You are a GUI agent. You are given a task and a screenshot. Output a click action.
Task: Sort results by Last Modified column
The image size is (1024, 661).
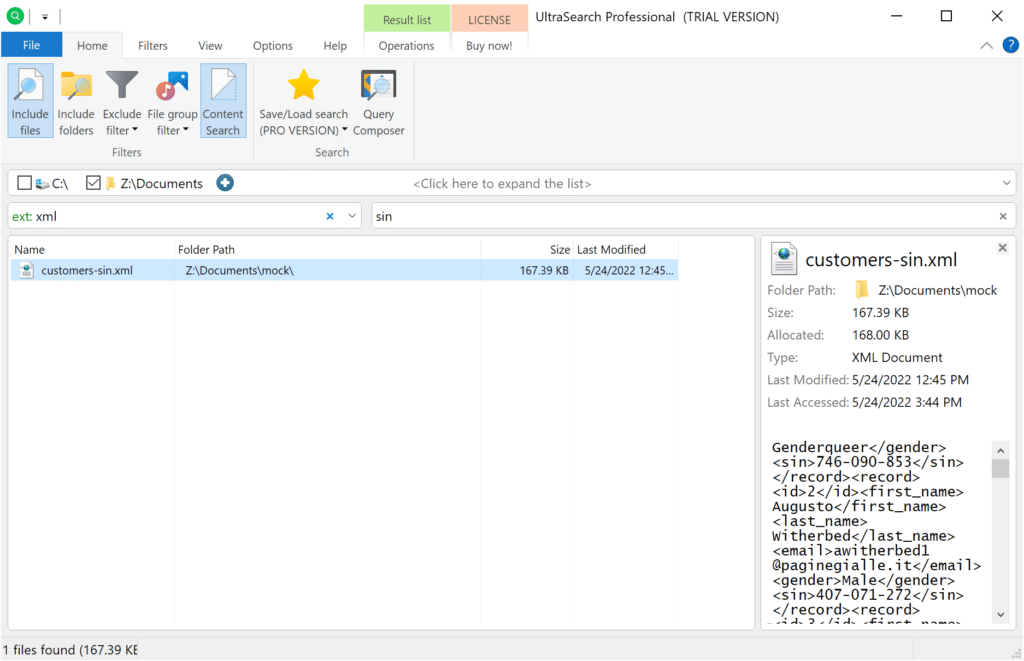point(626,250)
